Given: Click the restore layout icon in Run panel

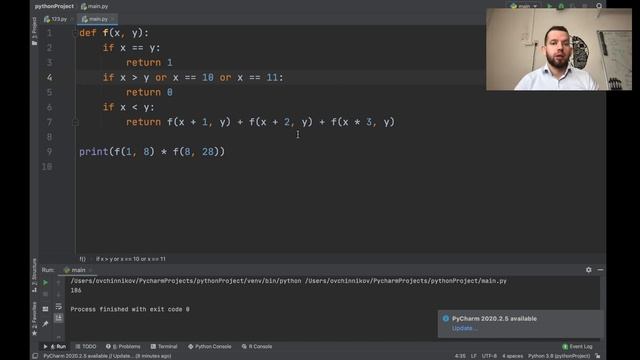Looking at the screenshot, I should [x=45, y=309].
